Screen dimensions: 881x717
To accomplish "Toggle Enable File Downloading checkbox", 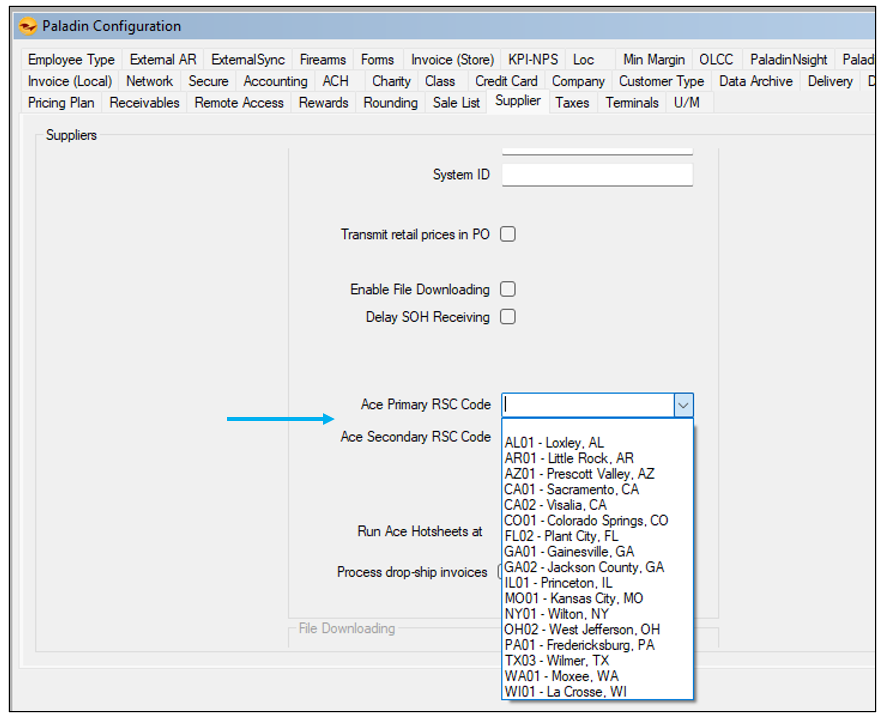I will click(508, 290).
